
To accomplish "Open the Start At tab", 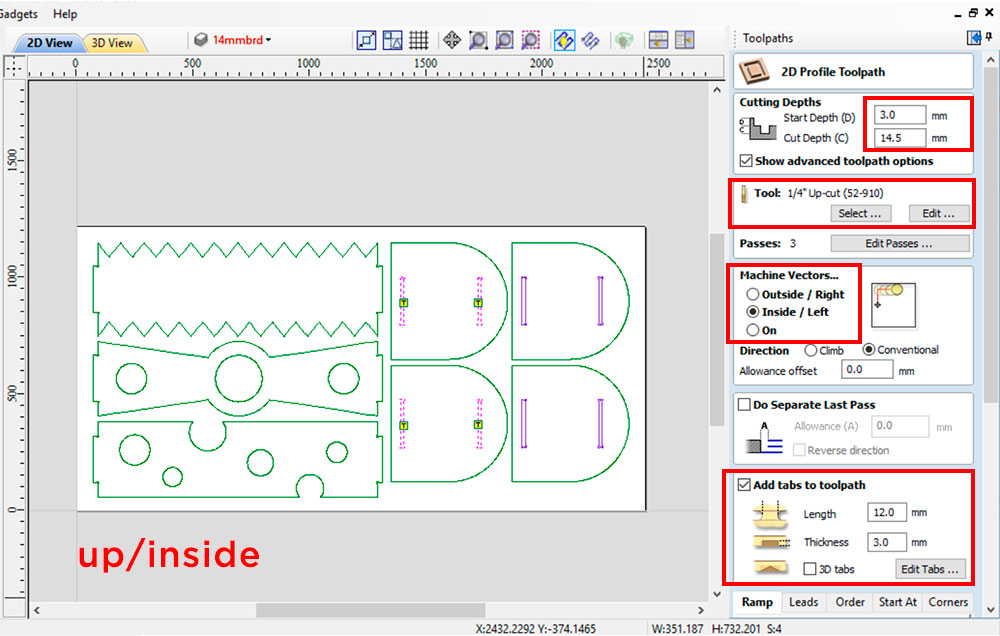I will (897, 602).
